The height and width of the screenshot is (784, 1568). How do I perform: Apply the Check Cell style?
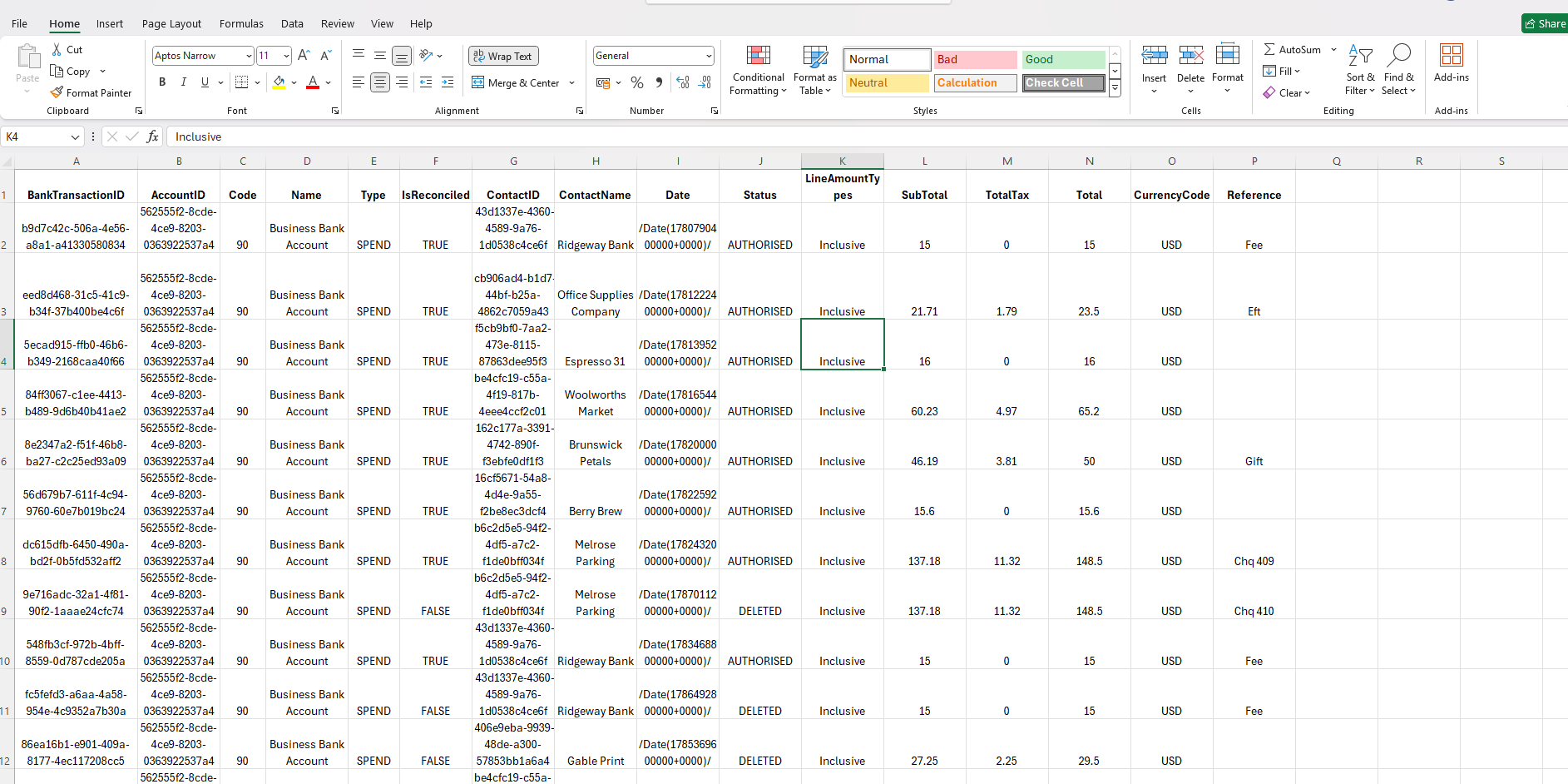(x=1063, y=83)
